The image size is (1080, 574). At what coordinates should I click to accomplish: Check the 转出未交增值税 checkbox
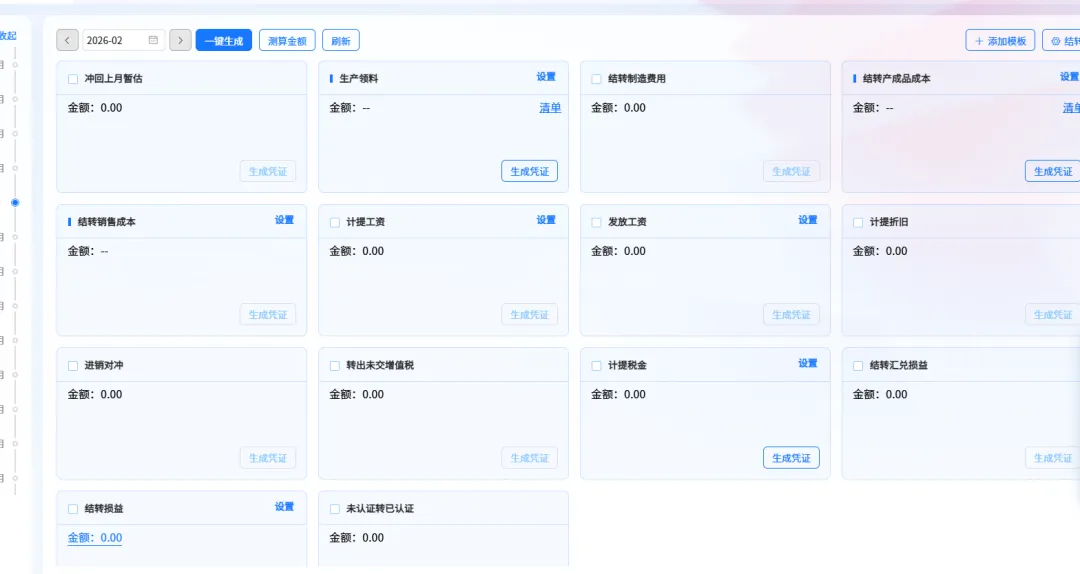pyautogui.click(x=335, y=365)
